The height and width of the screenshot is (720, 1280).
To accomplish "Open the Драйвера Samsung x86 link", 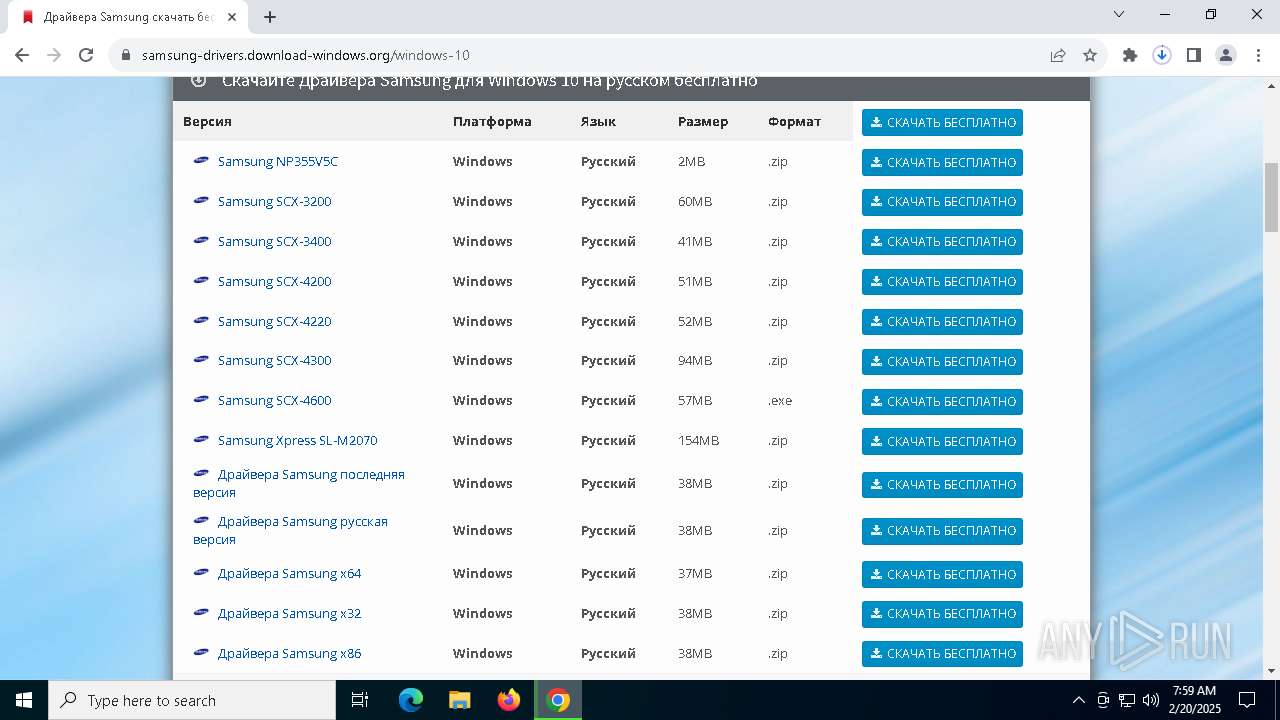I will click(289, 653).
